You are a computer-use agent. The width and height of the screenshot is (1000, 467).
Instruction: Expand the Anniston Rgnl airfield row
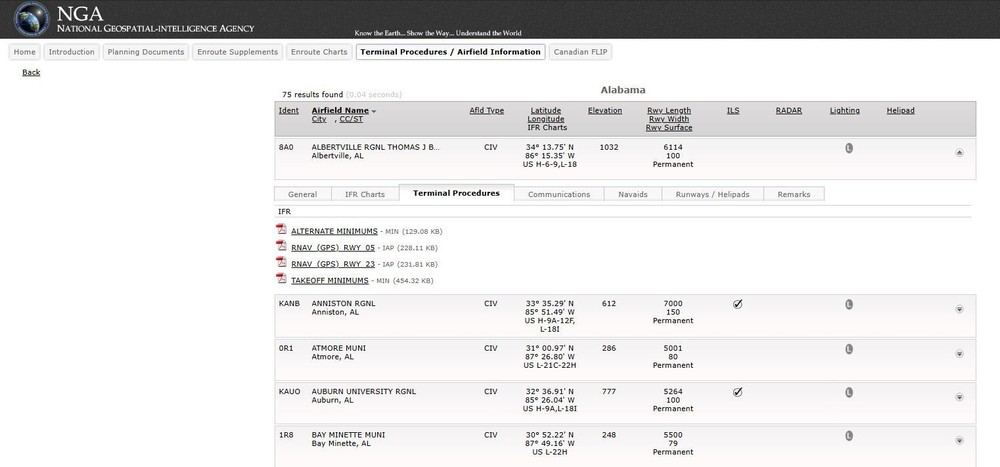point(959,309)
